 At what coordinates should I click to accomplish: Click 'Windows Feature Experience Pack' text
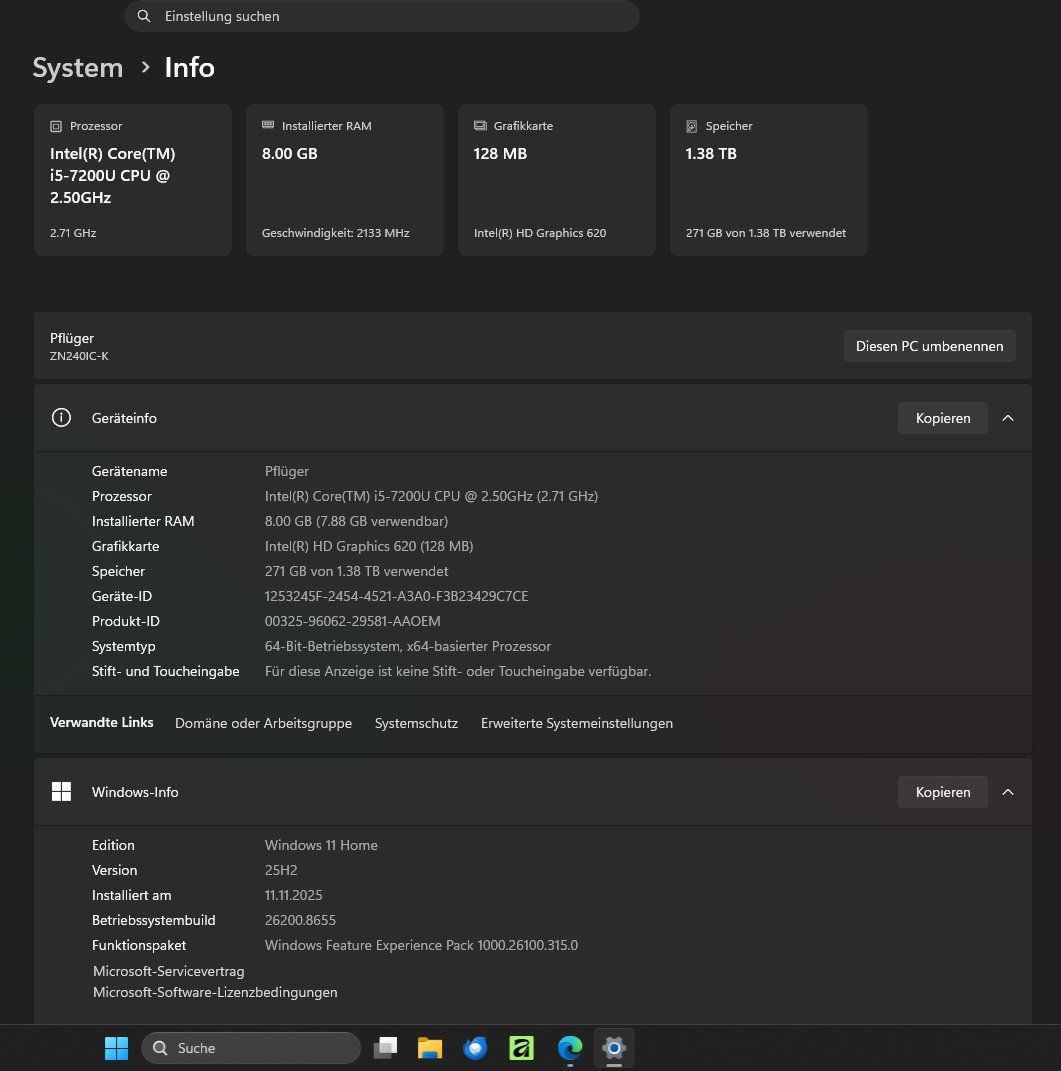point(421,945)
